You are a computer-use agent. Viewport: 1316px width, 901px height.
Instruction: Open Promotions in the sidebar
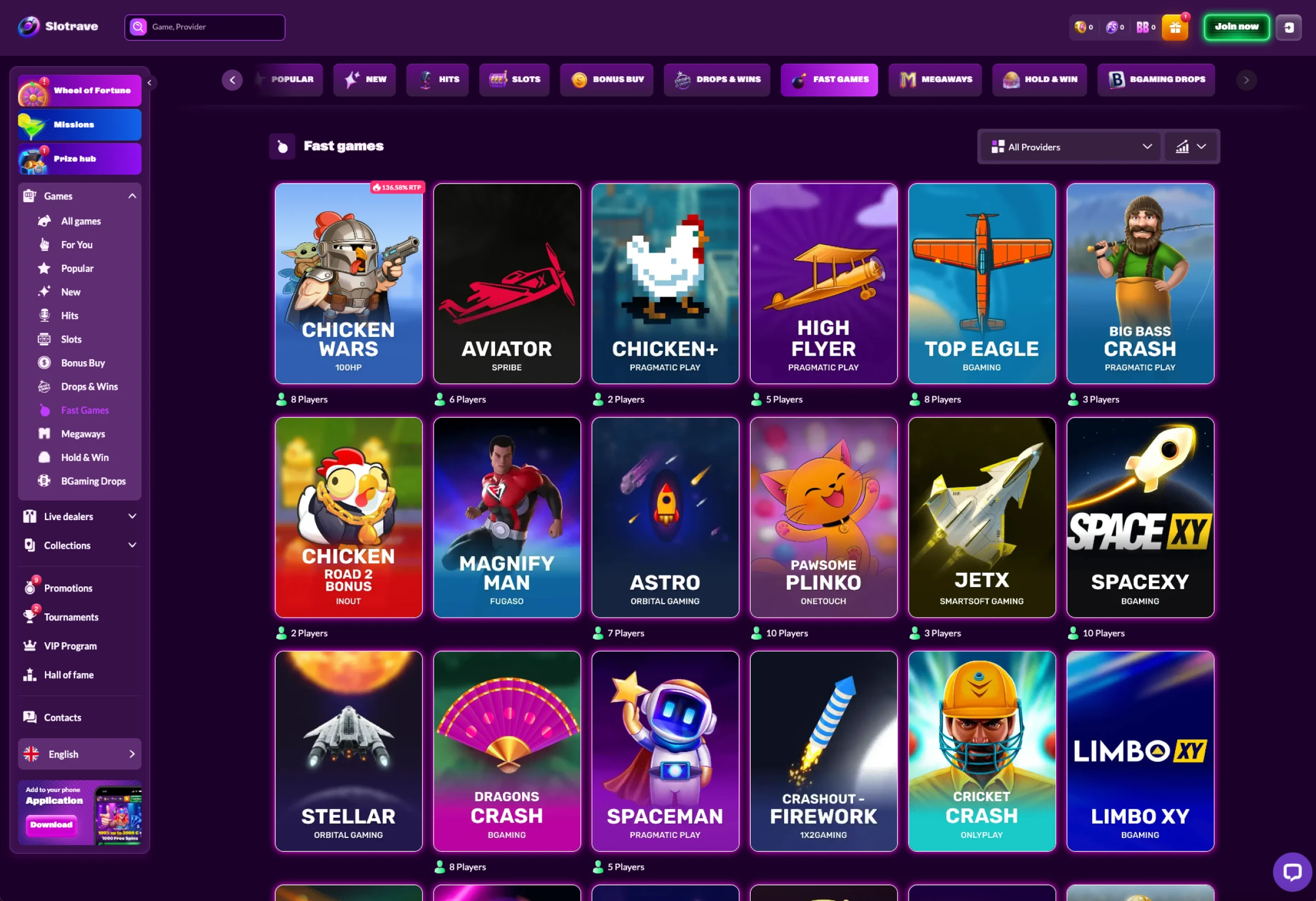(x=68, y=588)
